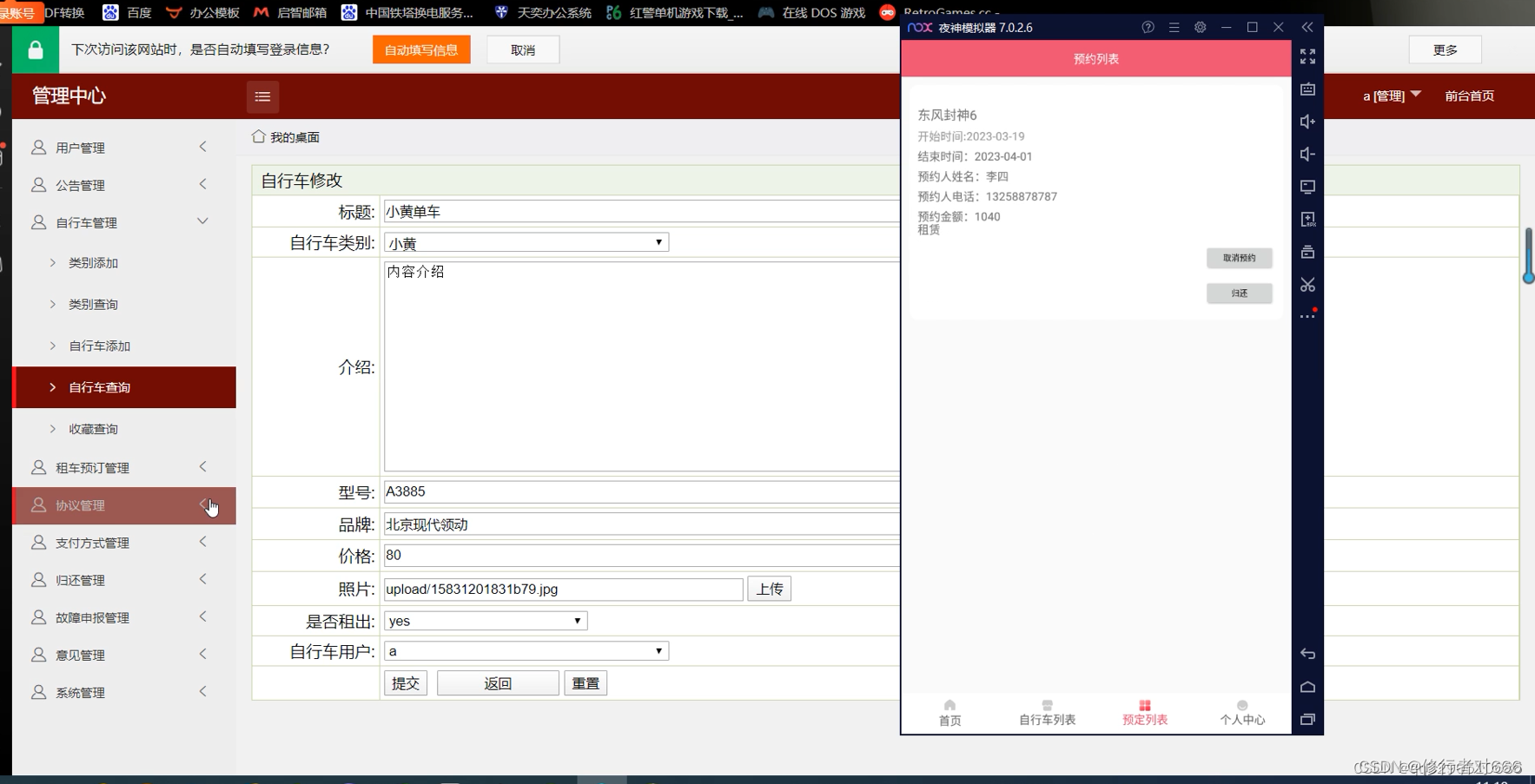Click the page vertical scrollbar thumb
Screen dimensions: 1535x784
coord(1528,255)
